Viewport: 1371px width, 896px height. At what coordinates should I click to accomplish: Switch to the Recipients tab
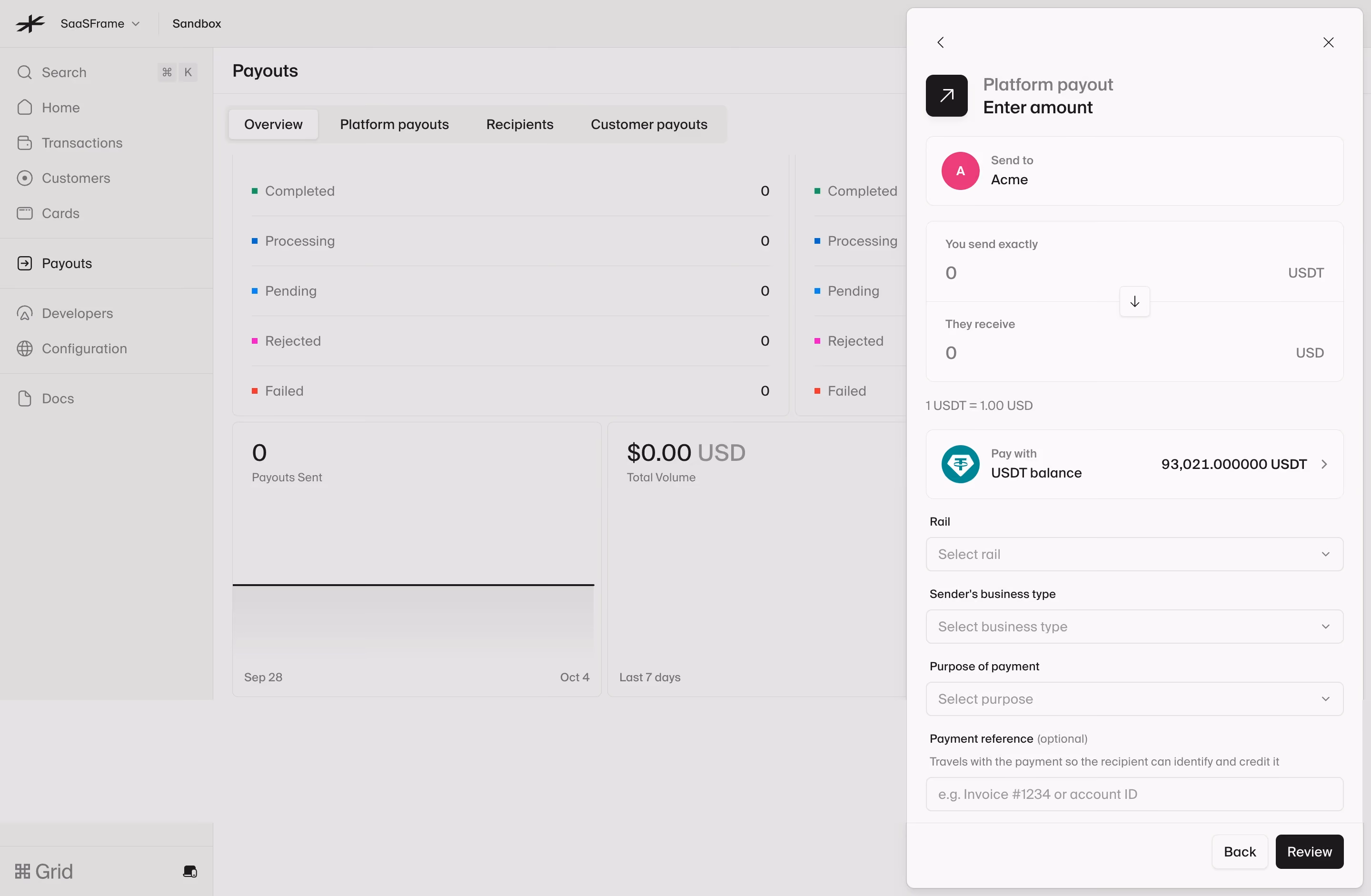[519, 124]
